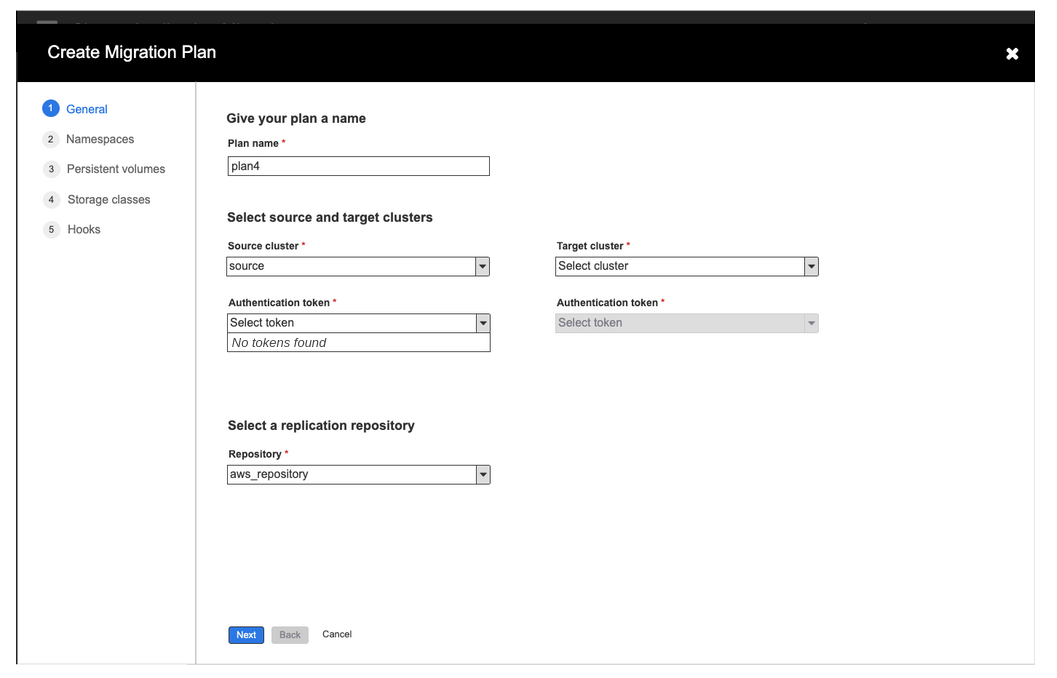The height and width of the screenshot is (678, 1057).
Task: Click the Back button
Action: pos(289,634)
